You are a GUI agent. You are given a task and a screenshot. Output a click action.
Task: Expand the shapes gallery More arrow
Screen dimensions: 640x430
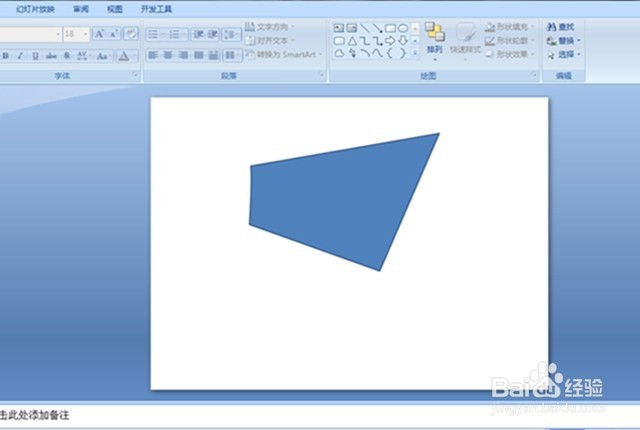click(x=415, y=53)
